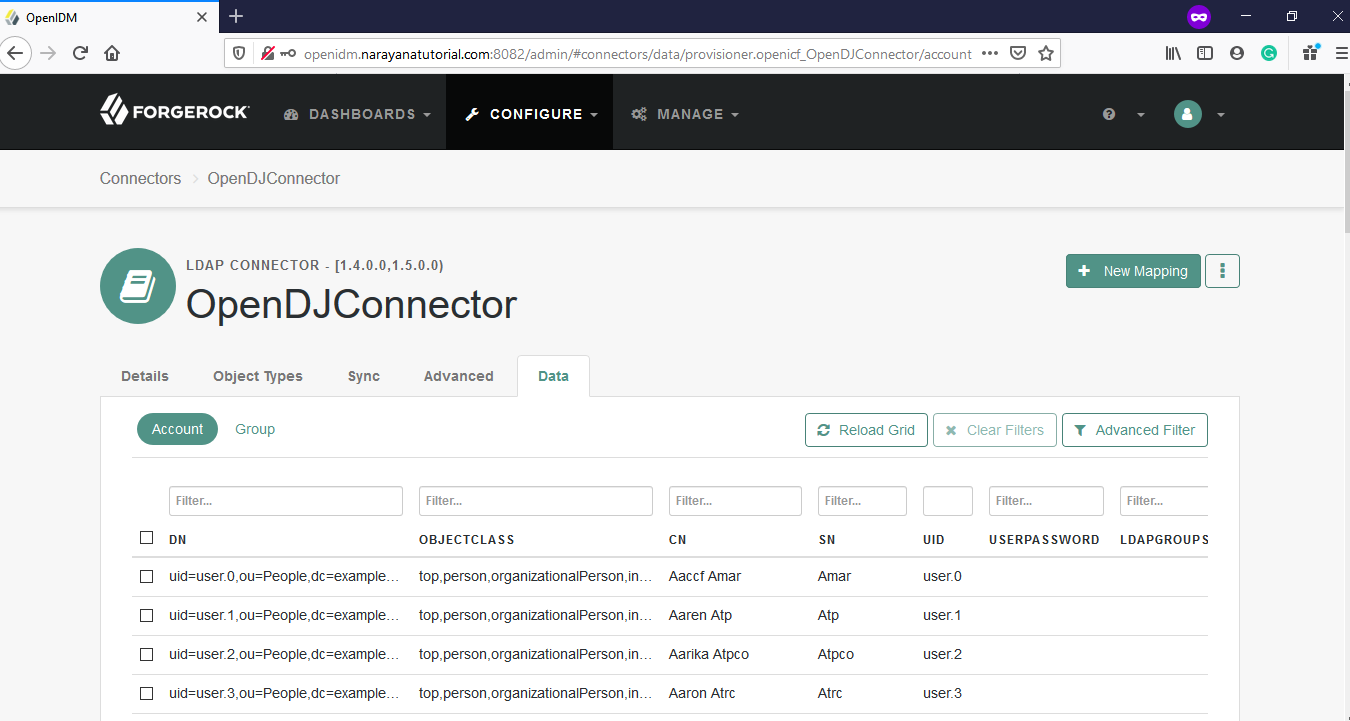Image resolution: width=1350 pixels, height=721 pixels.
Task: Sort by the DN column header
Action: point(178,539)
